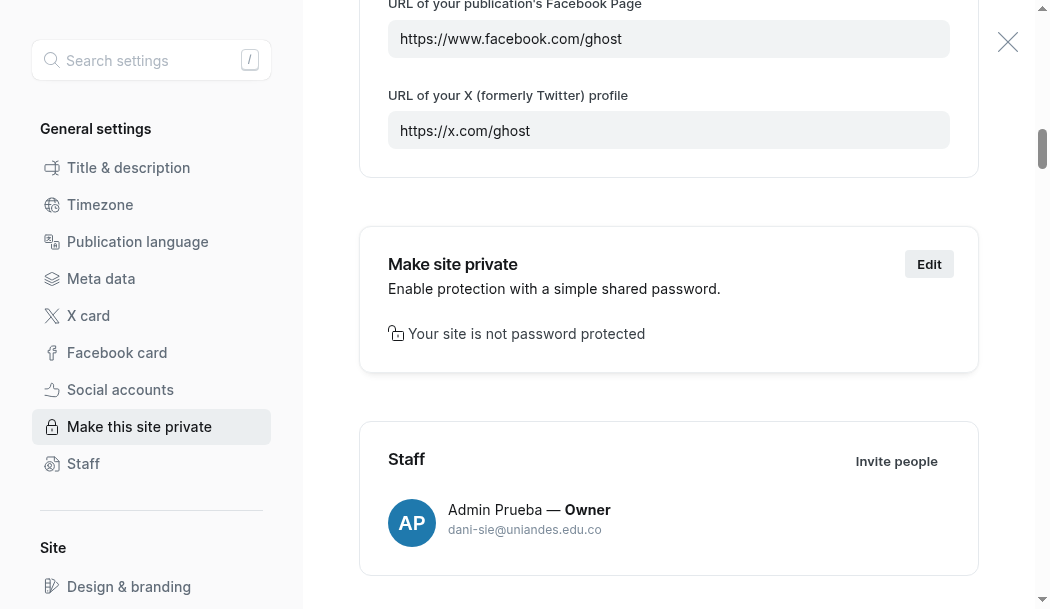The width and height of the screenshot is (1050, 609).
Task: Click the Publication language icon
Action: (52, 242)
